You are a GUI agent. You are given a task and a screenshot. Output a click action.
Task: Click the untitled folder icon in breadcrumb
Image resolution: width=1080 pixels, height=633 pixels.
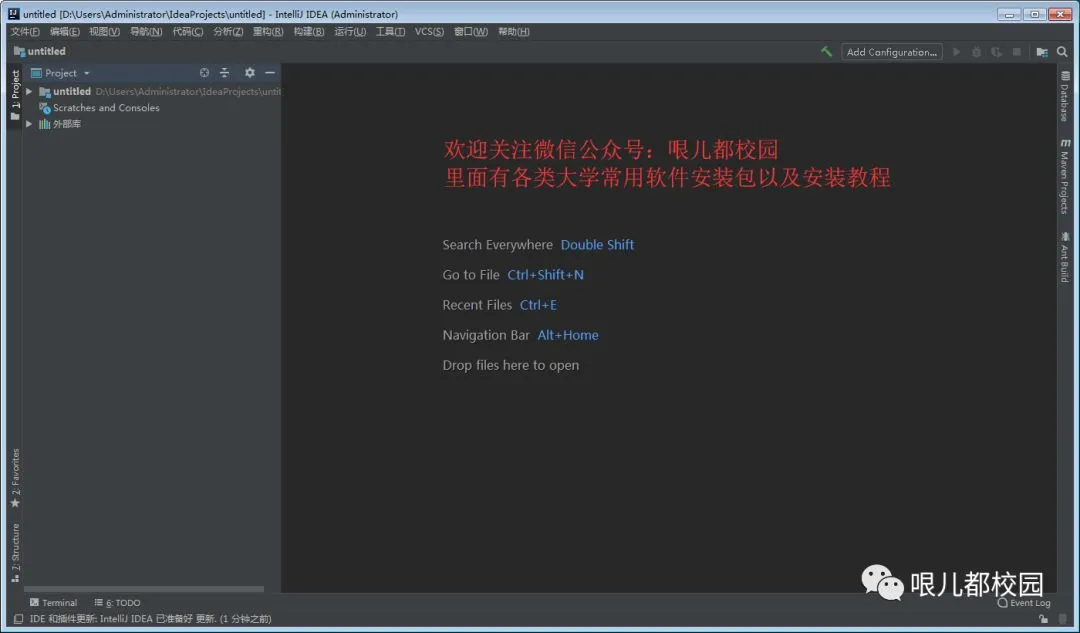[19, 51]
